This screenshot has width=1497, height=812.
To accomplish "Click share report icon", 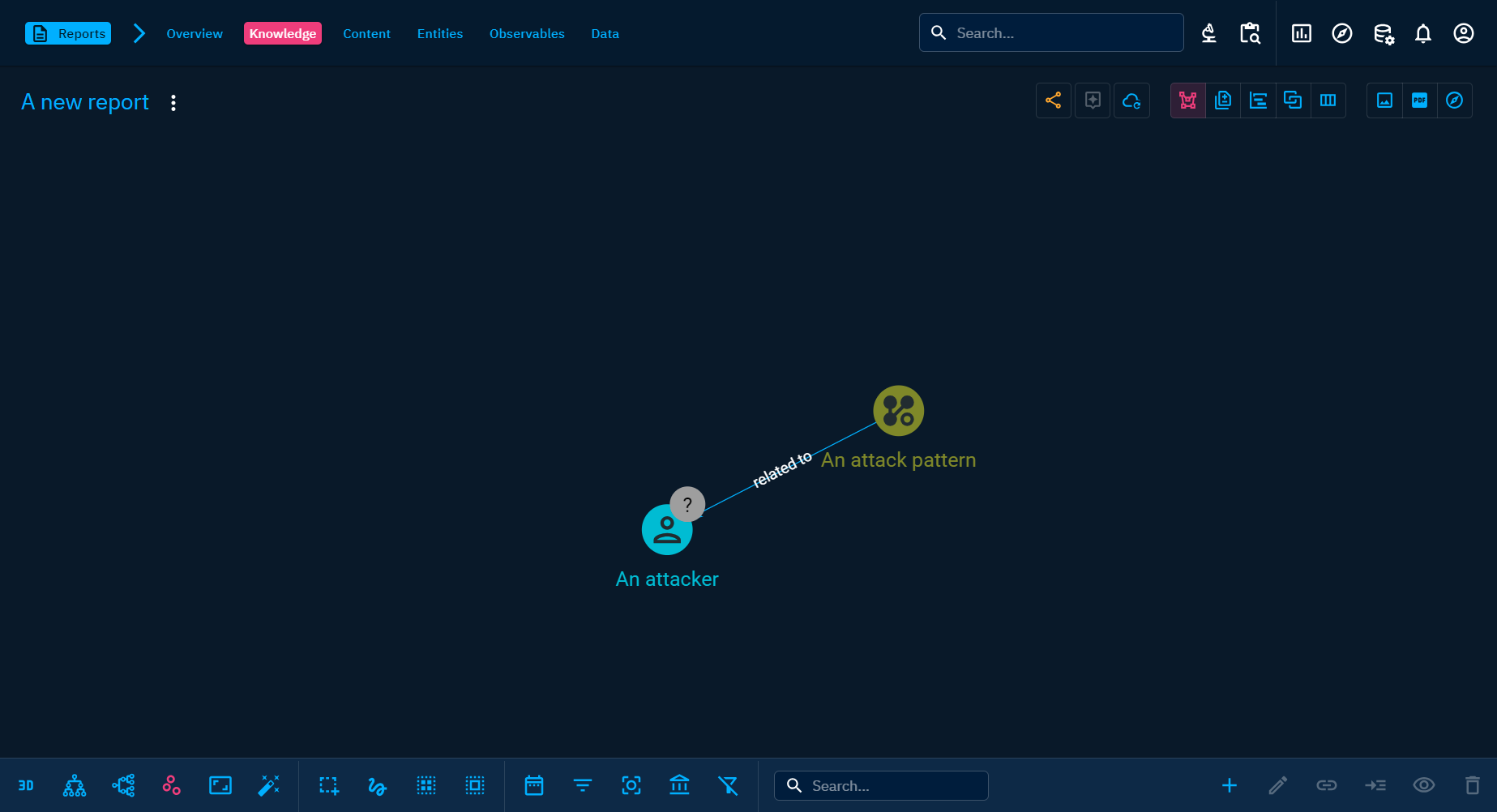I will coord(1054,100).
